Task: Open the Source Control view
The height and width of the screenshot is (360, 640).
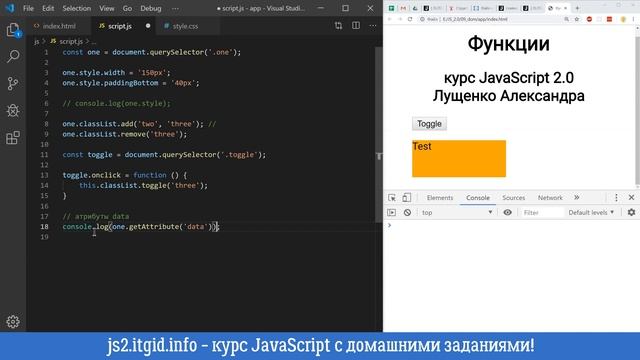Action: tap(13, 83)
